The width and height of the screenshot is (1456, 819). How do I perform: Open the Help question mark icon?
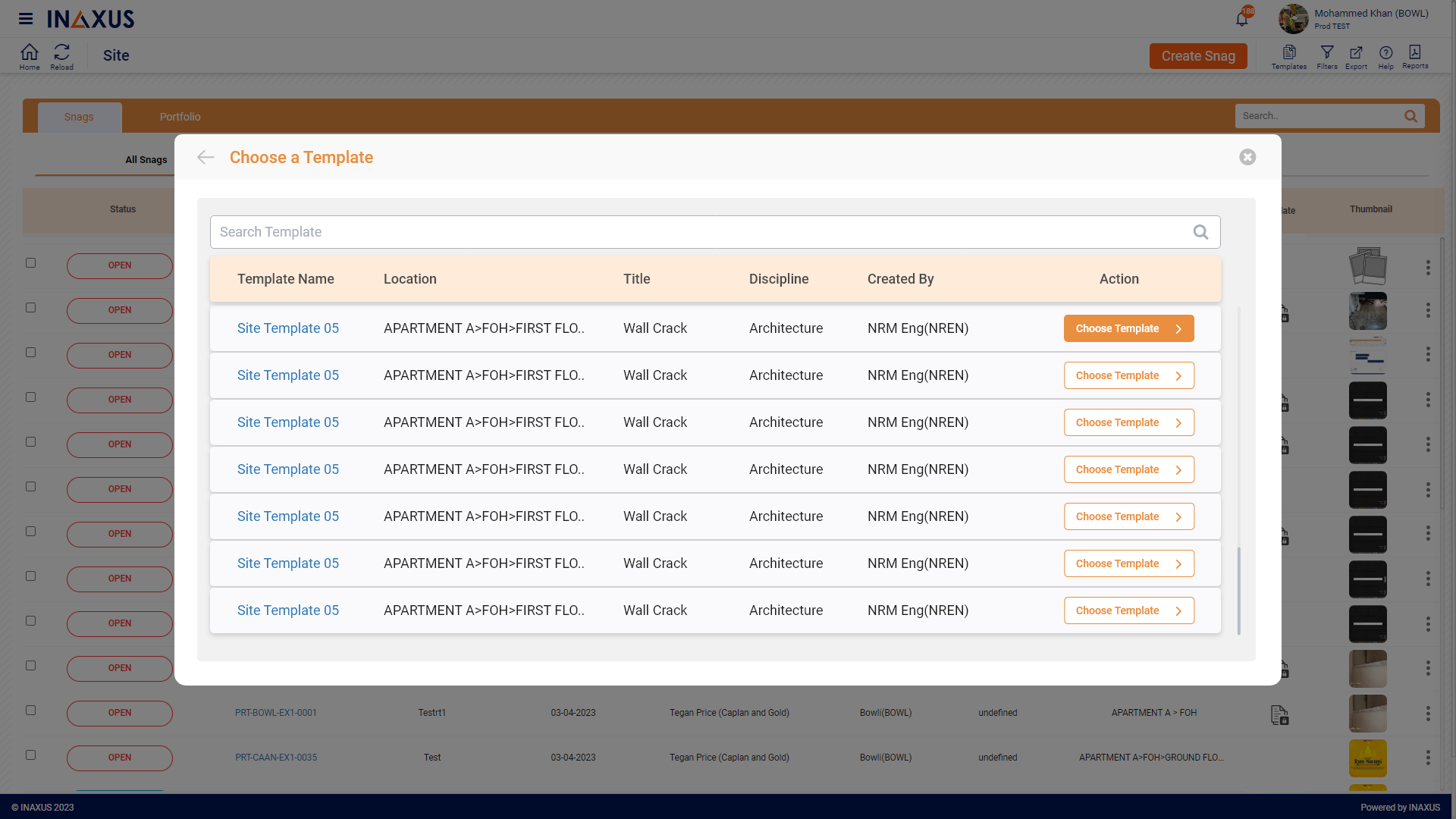pos(1385,55)
